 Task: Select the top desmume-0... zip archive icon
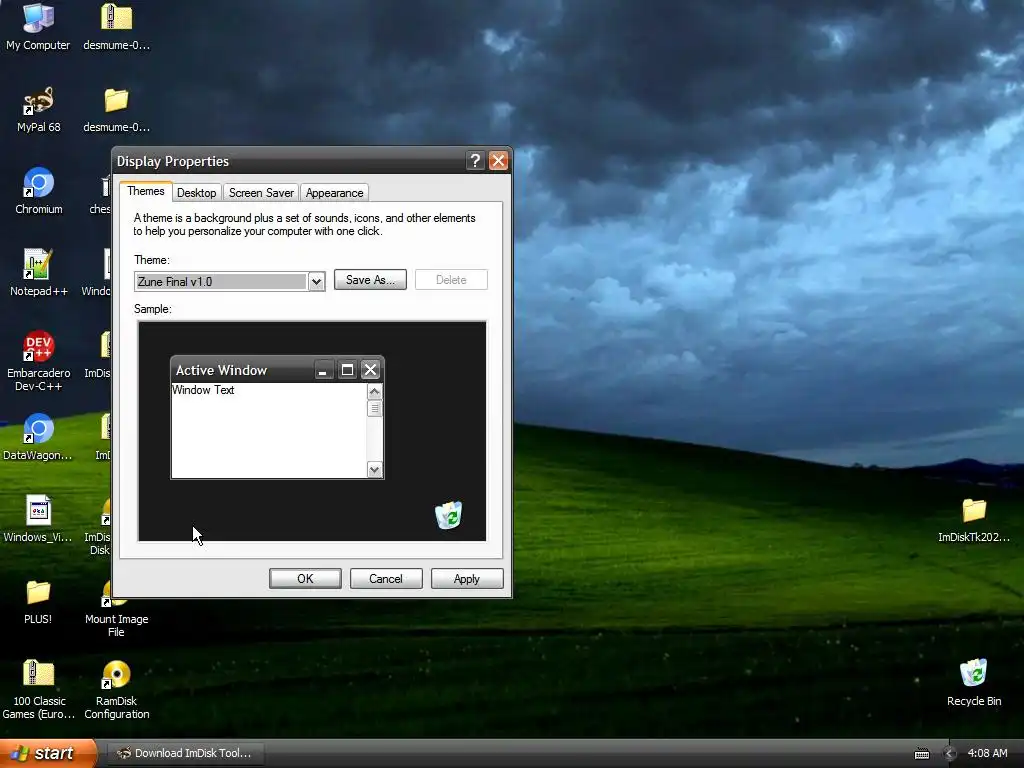tap(116, 26)
